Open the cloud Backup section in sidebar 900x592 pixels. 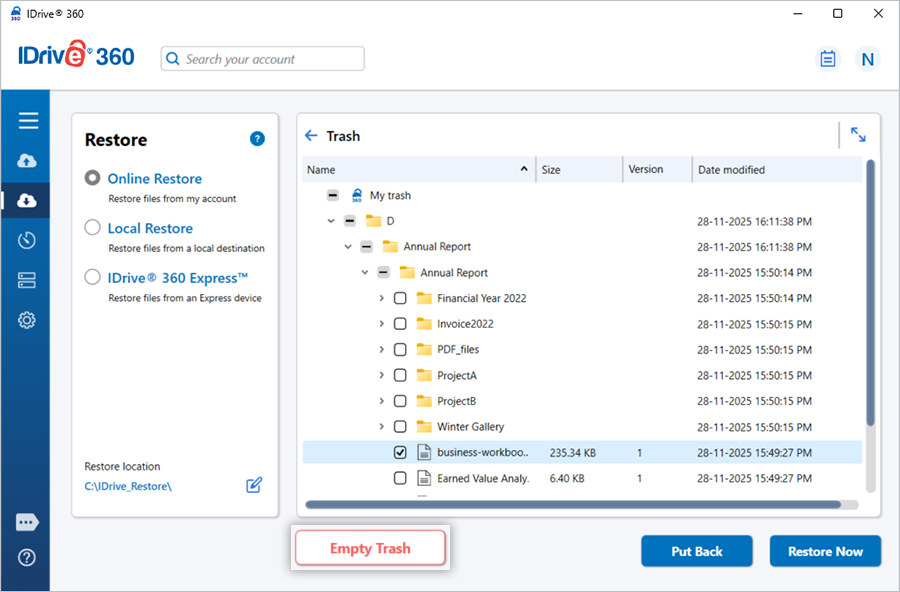tap(28, 161)
